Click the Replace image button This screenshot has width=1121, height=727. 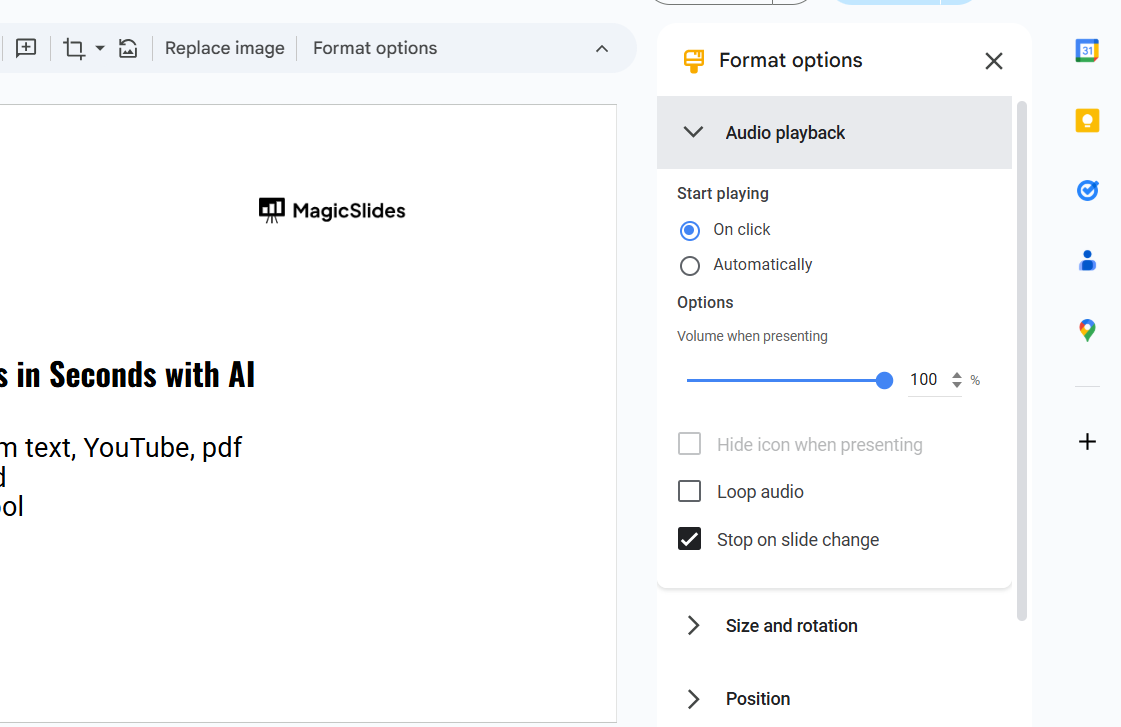224,48
